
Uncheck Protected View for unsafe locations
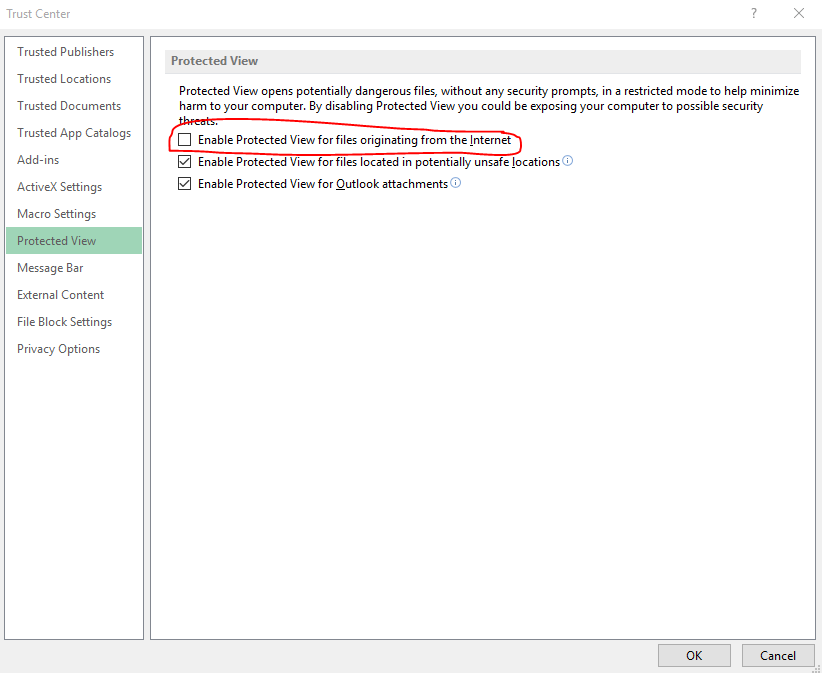point(184,162)
